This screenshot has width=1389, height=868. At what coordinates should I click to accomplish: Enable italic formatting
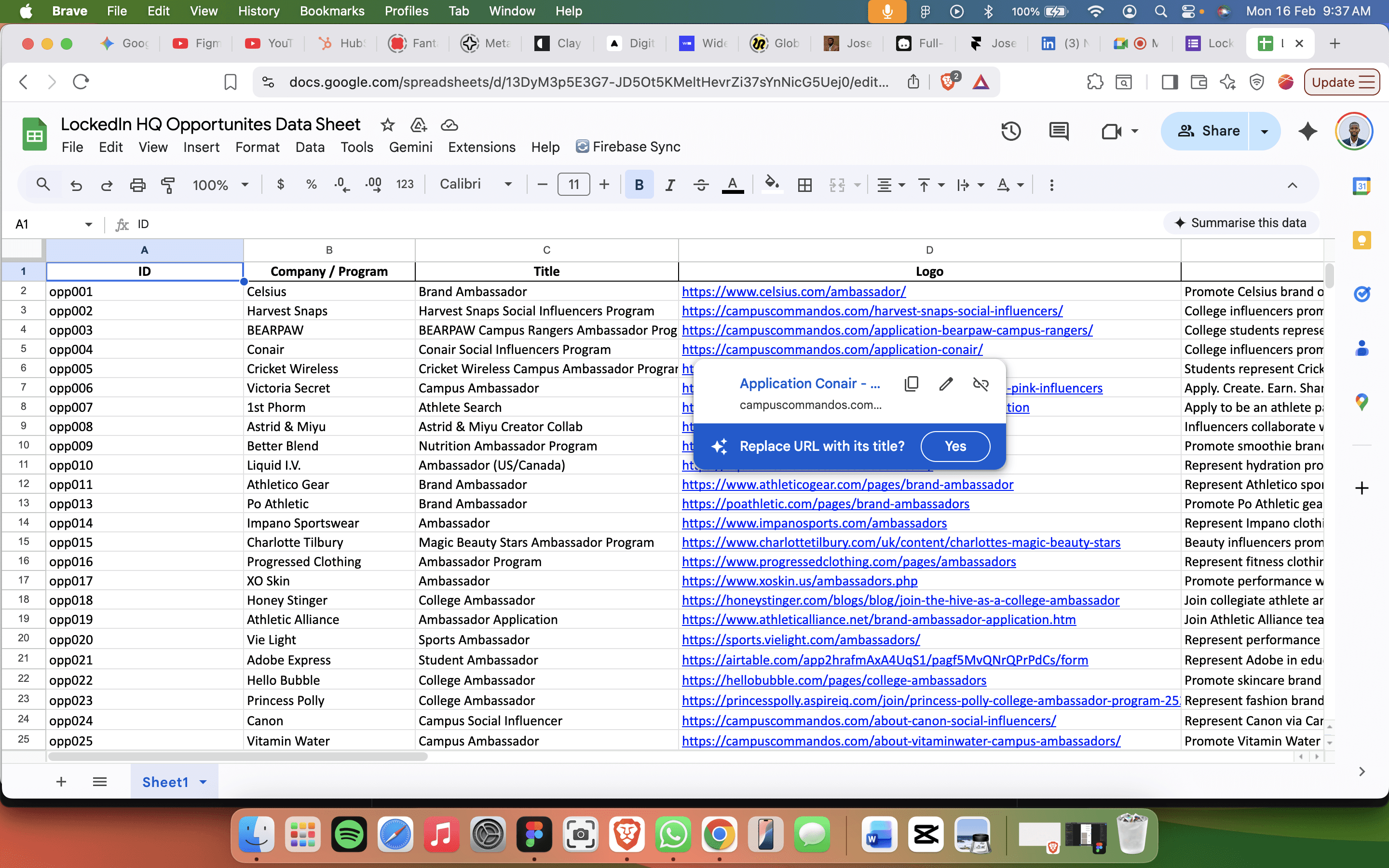point(670,184)
